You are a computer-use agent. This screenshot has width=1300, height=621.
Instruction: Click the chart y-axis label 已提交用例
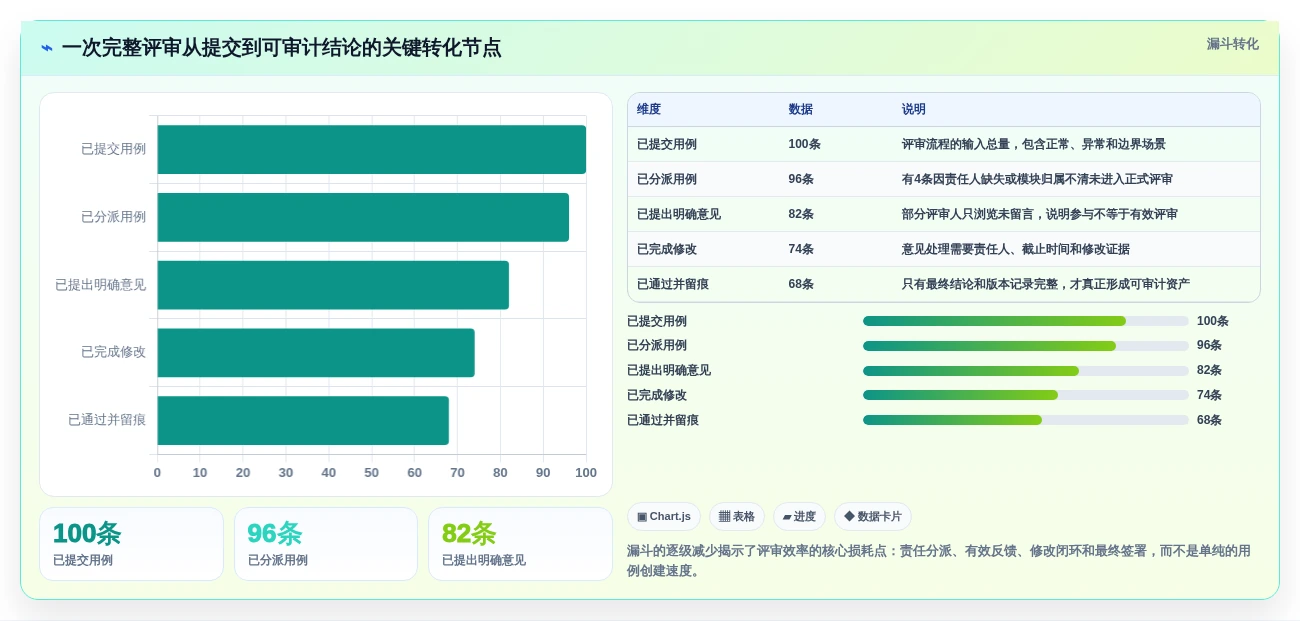point(113,149)
